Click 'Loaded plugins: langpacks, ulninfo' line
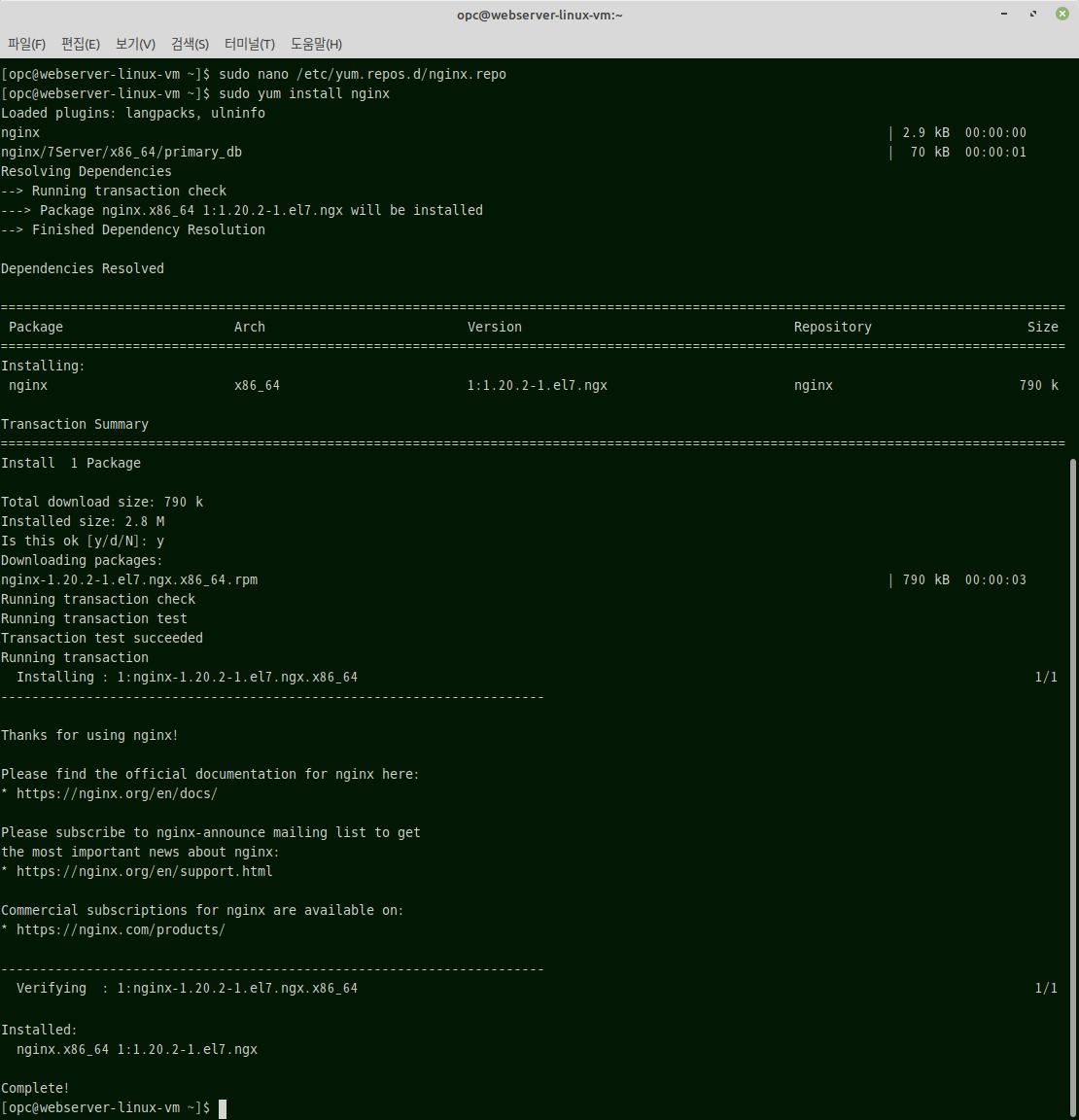Image resolution: width=1079 pixels, height=1120 pixels. [x=133, y=113]
